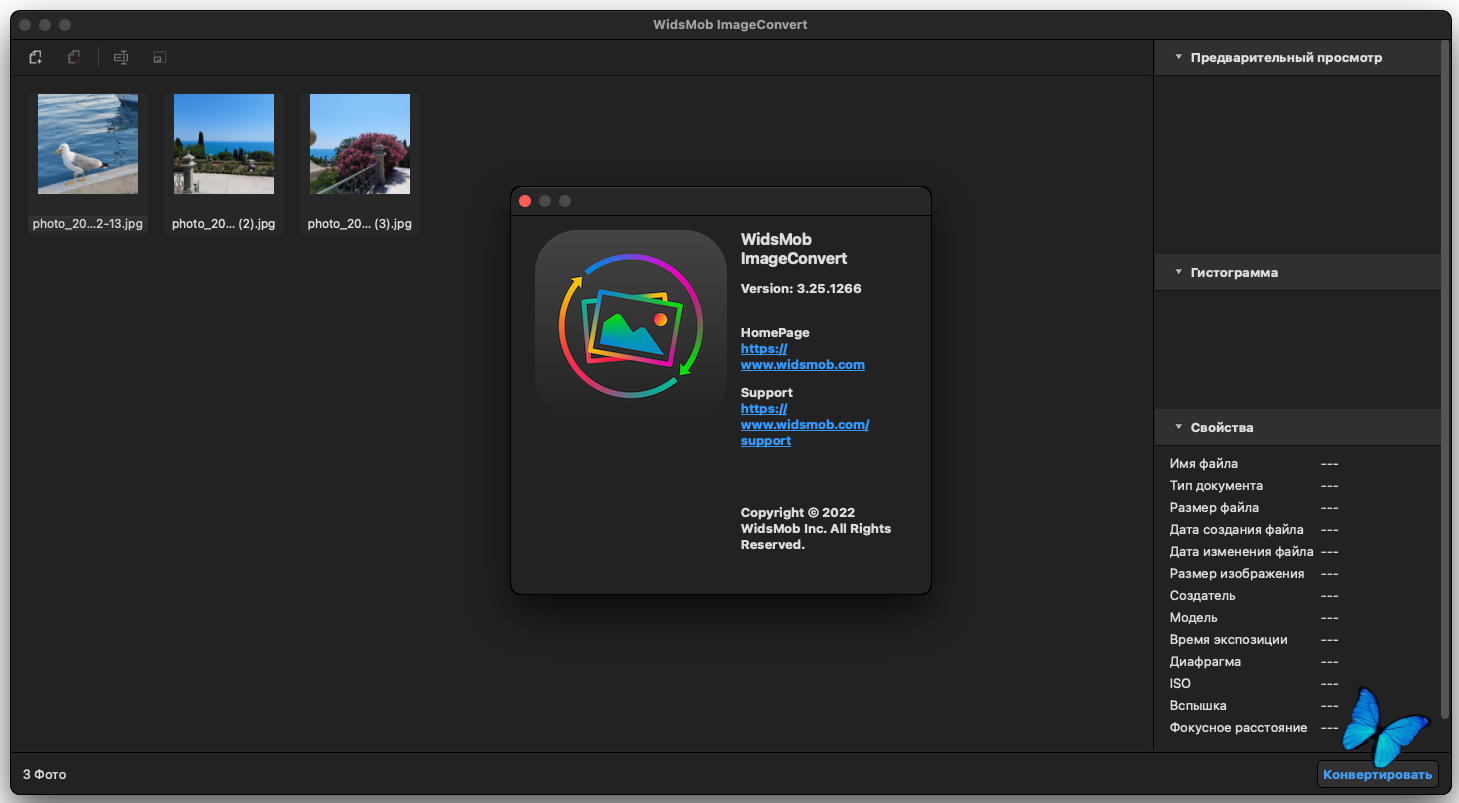Click the Copyright © 2022 WidsMob text
Viewport: 1459px width, 803px height.
click(x=816, y=529)
